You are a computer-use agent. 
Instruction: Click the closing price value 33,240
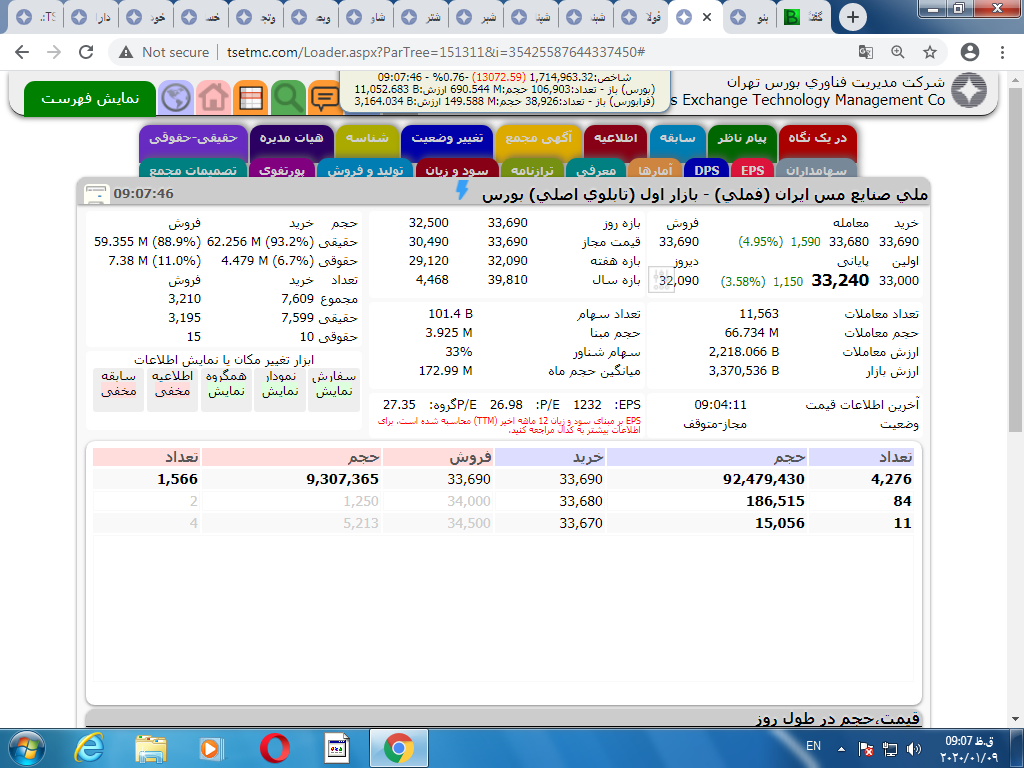(840, 280)
